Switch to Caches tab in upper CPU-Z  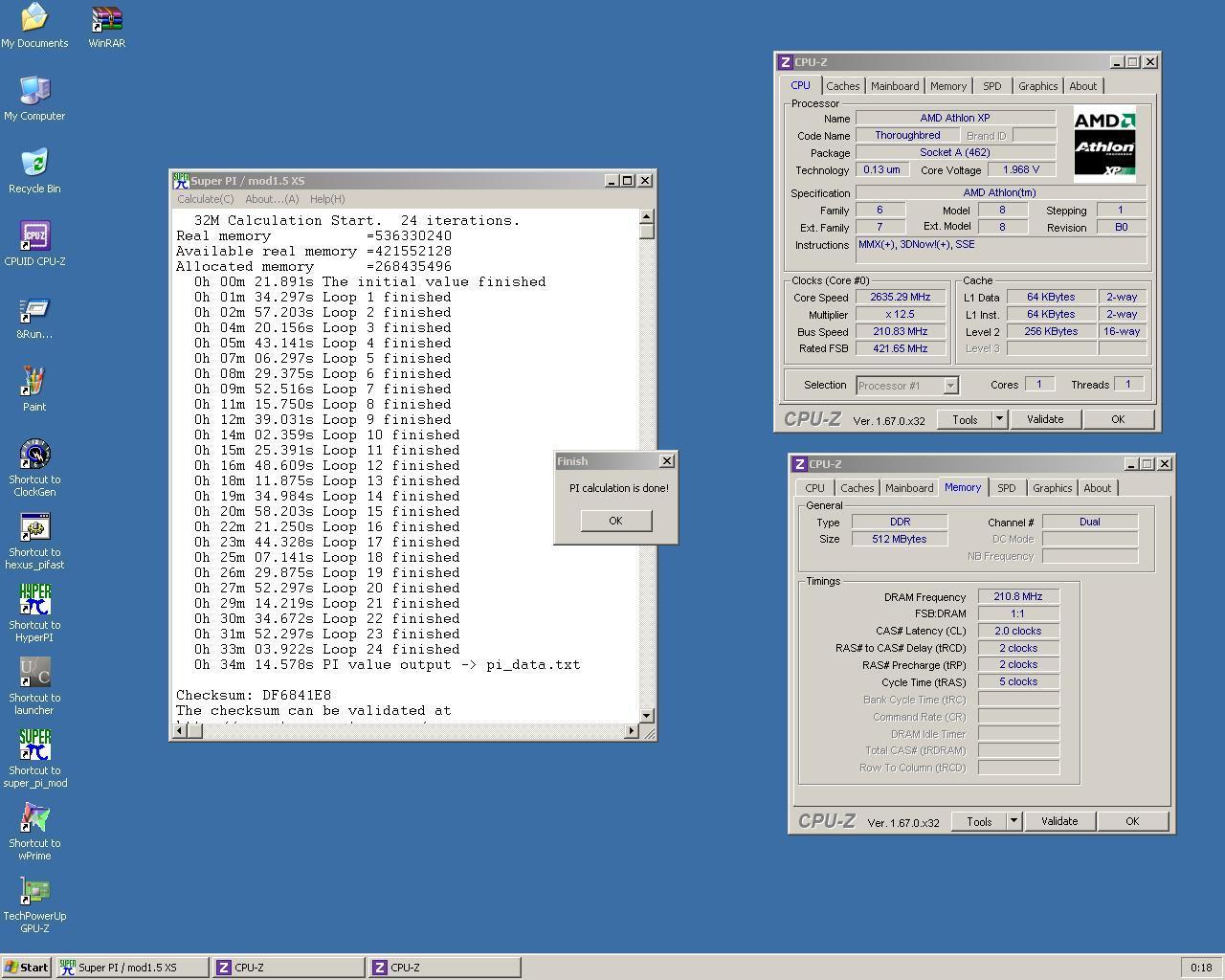coord(843,86)
